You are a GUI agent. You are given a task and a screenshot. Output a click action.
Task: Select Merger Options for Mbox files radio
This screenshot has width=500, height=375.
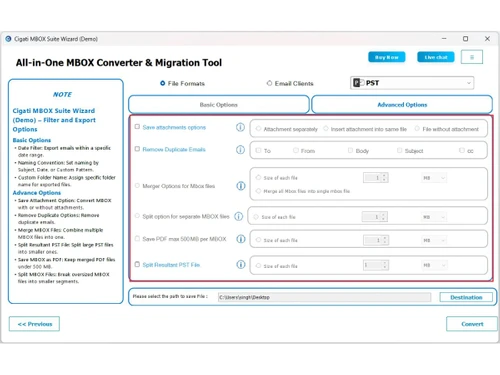pyautogui.click(x=137, y=185)
